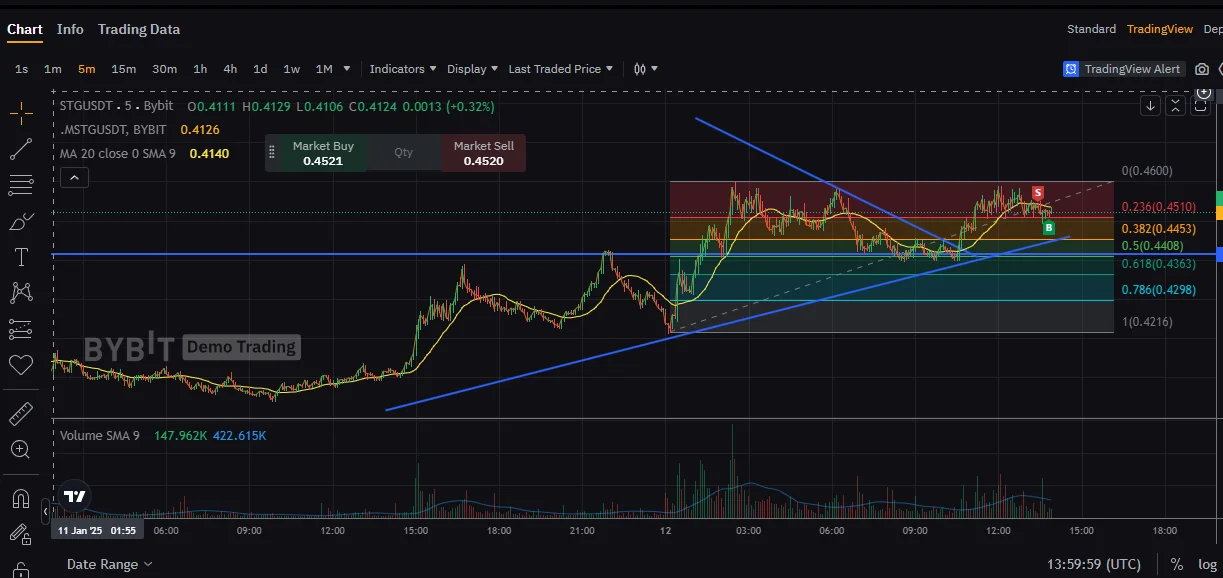The width and height of the screenshot is (1223, 578).
Task: Select the 30m timeframe
Action: click(x=165, y=69)
